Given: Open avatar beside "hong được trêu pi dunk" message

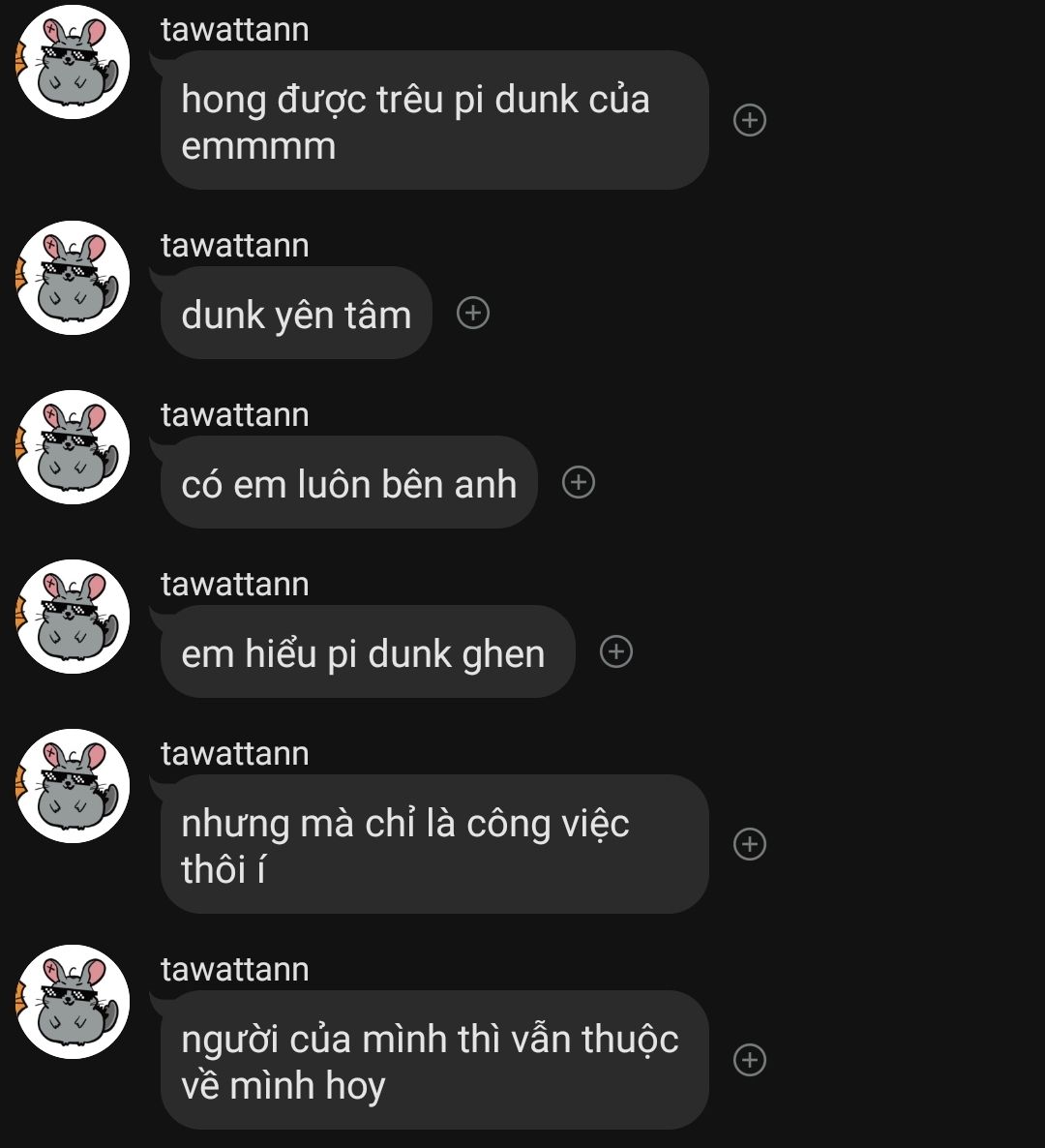Looking at the screenshot, I should click(73, 62).
